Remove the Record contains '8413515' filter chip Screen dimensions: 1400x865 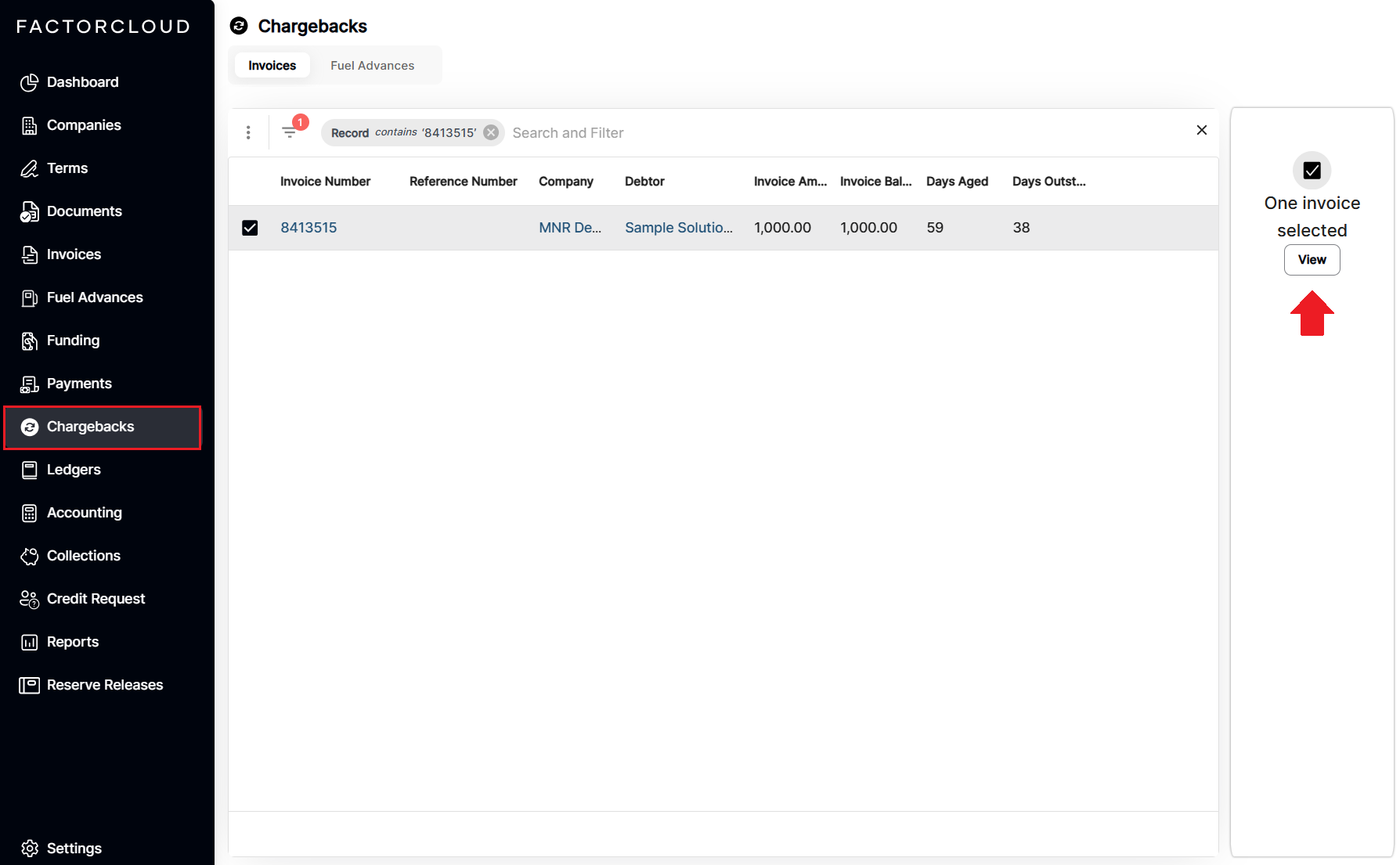pyautogui.click(x=491, y=132)
